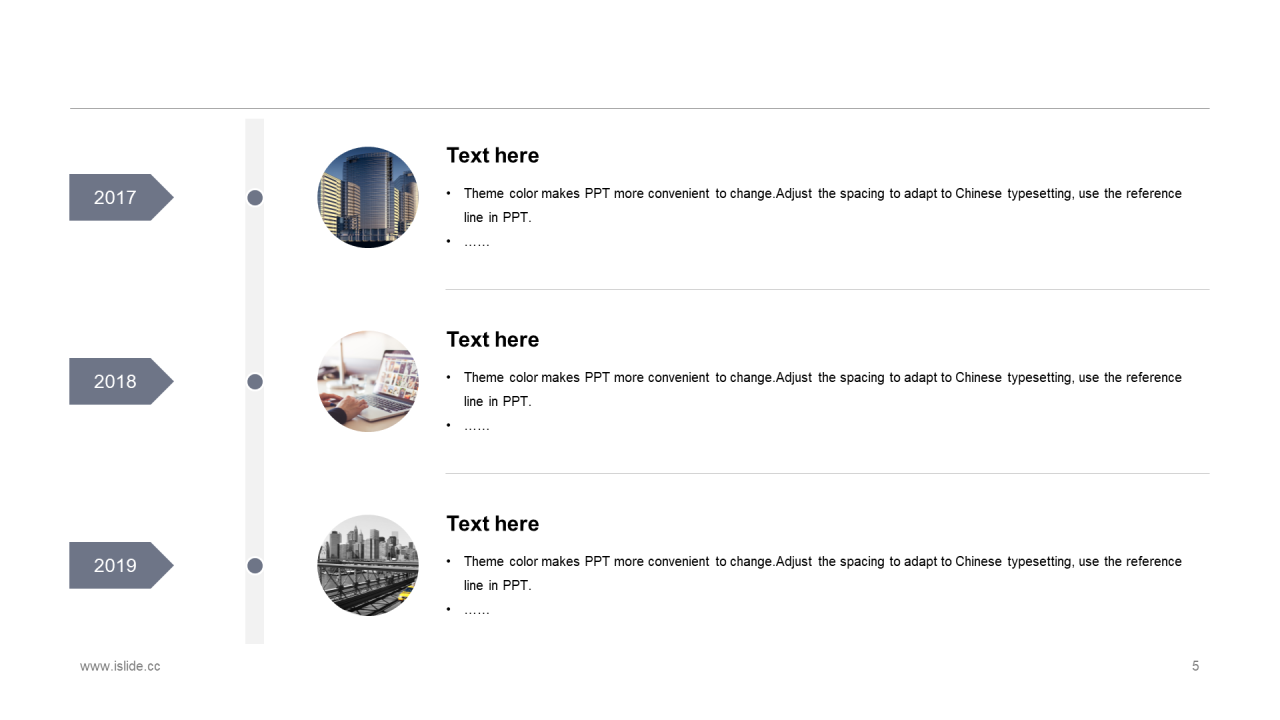
Task: Click the first 'Text here' heading
Action: coord(492,155)
